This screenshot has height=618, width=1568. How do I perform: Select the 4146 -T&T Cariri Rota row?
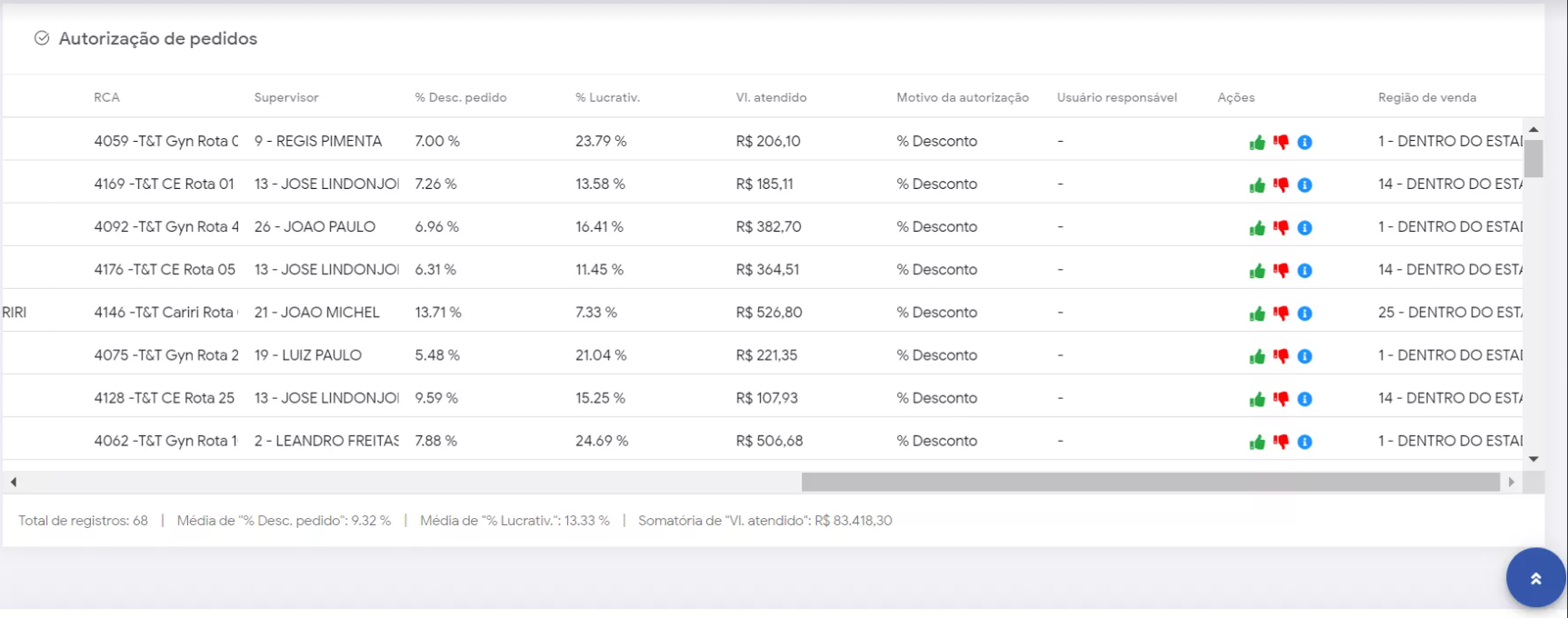(x=164, y=313)
